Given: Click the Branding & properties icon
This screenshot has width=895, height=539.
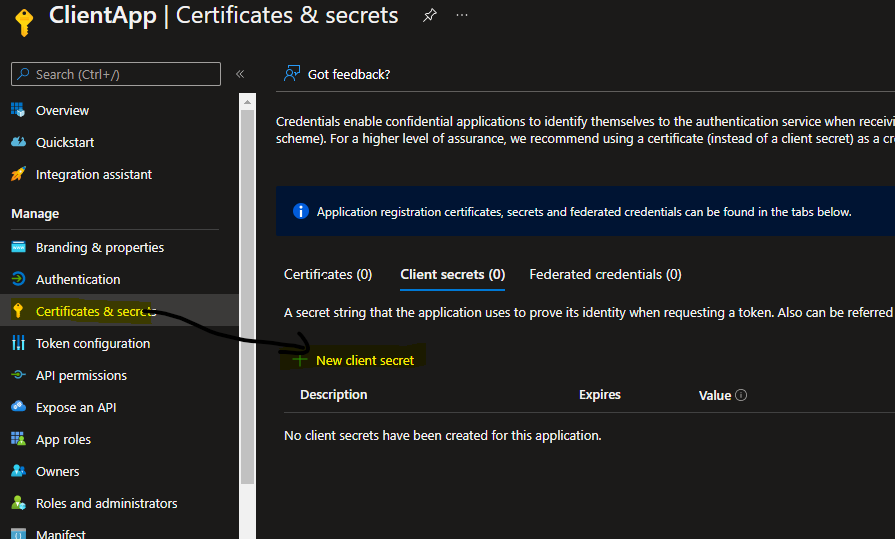Looking at the screenshot, I should click(18, 247).
